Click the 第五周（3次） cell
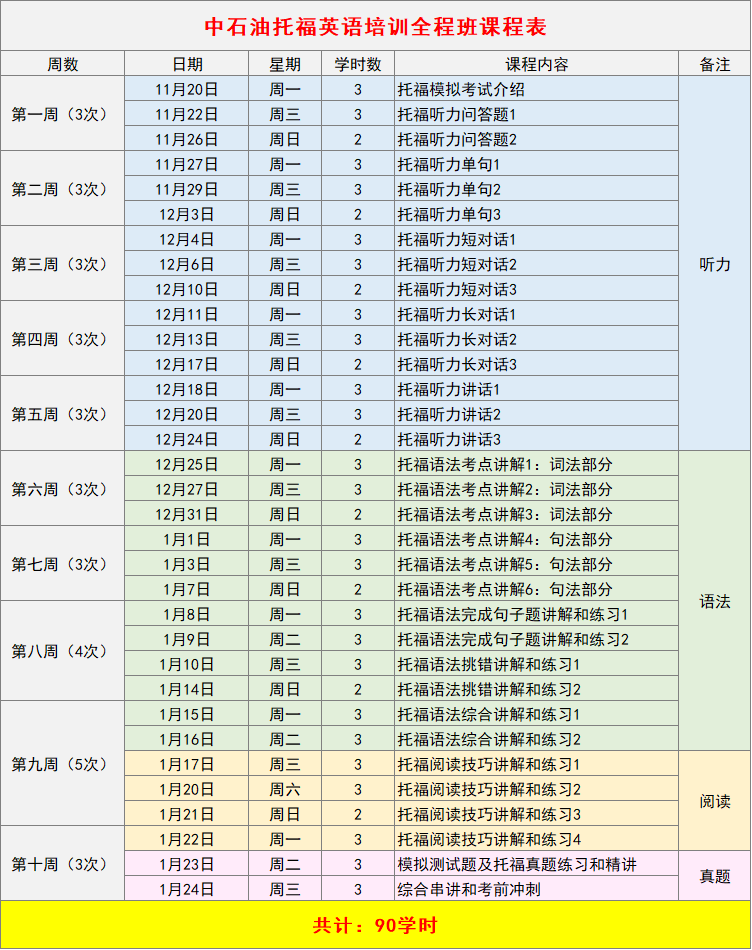This screenshot has width=752, height=950. (63, 414)
